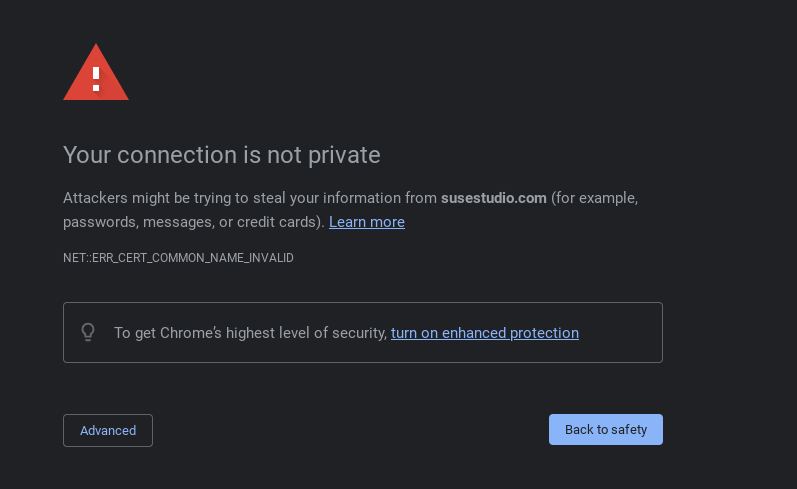This screenshot has height=489, width=797.
Task: Click the NET::ERR_CERT_COMMON_NAME_INVALID error code
Action: (x=178, y=258)
